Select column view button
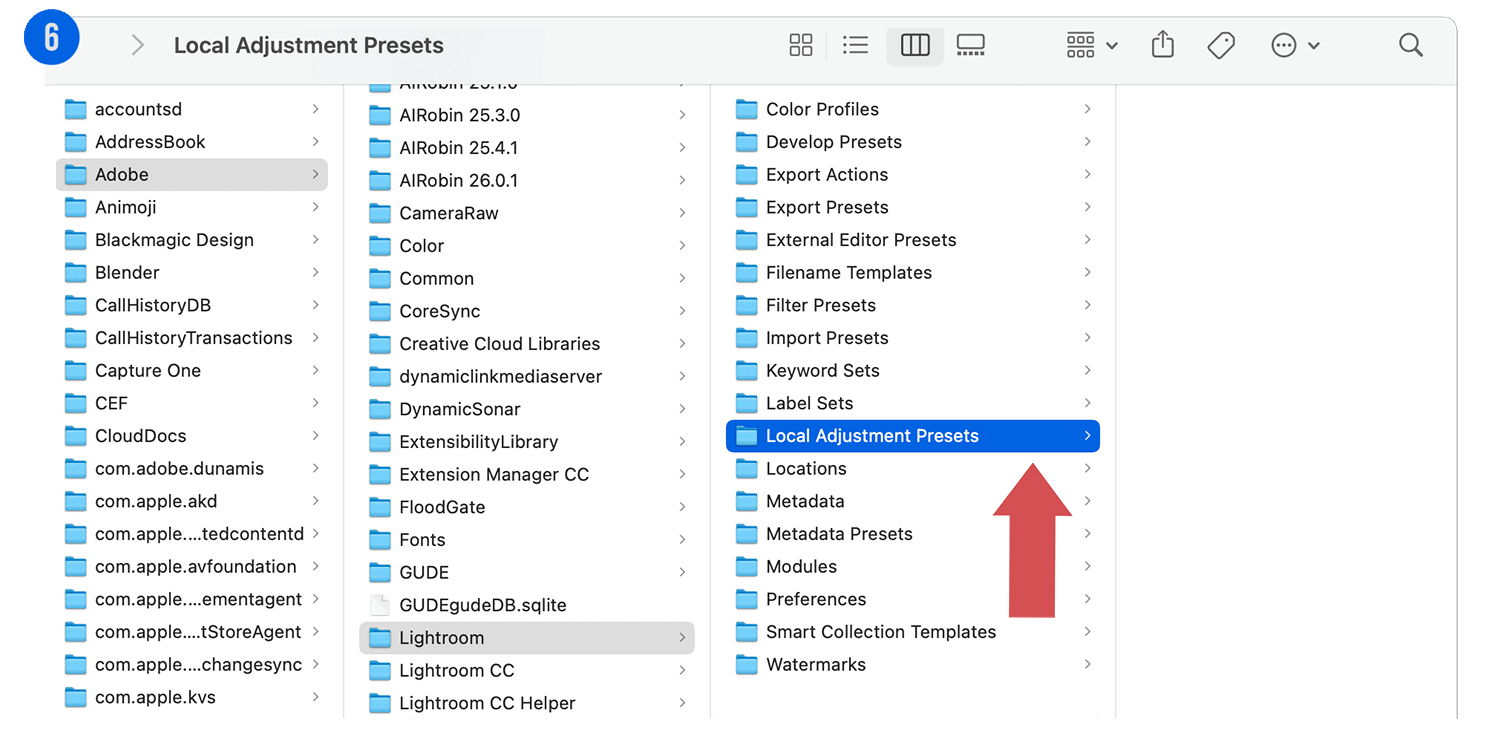Viewport: 1494px width, 740px height. [x=915, y=45]
